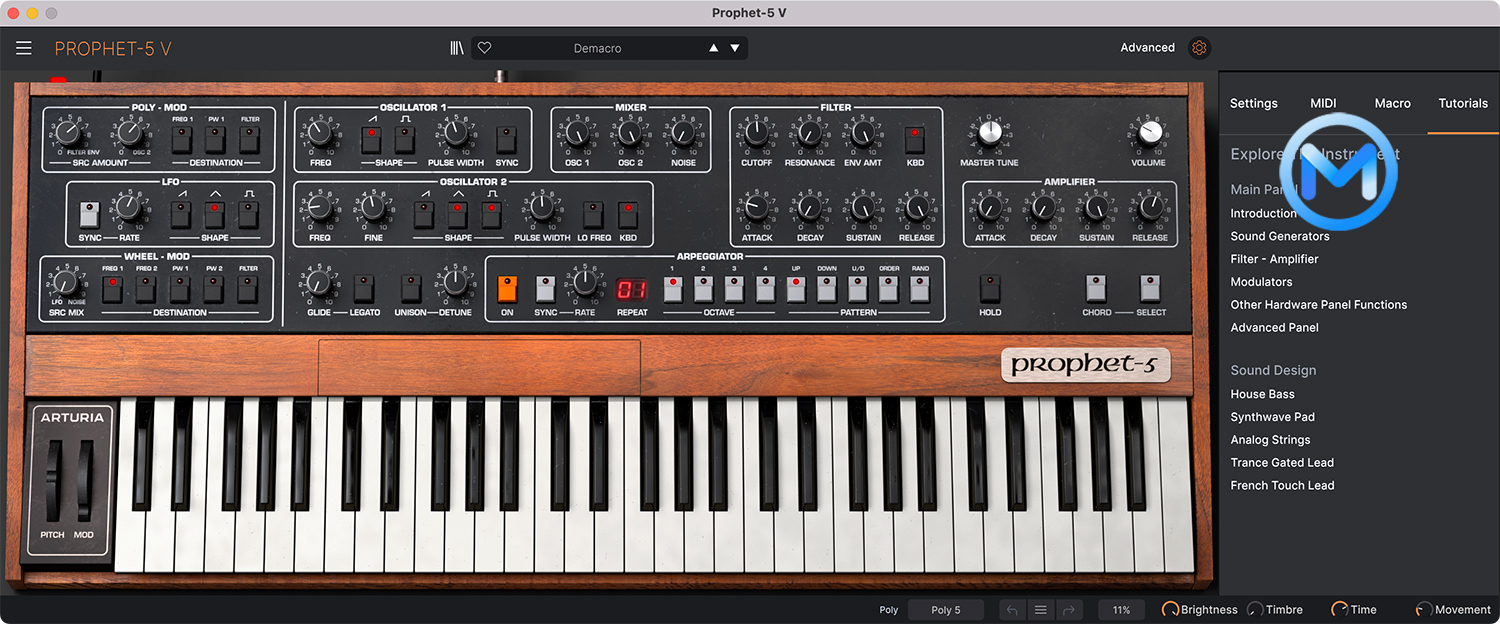The width and height of the screenshot is (1500, 624).
Task: Open the Macro tab
Action: click(1392, 103)
